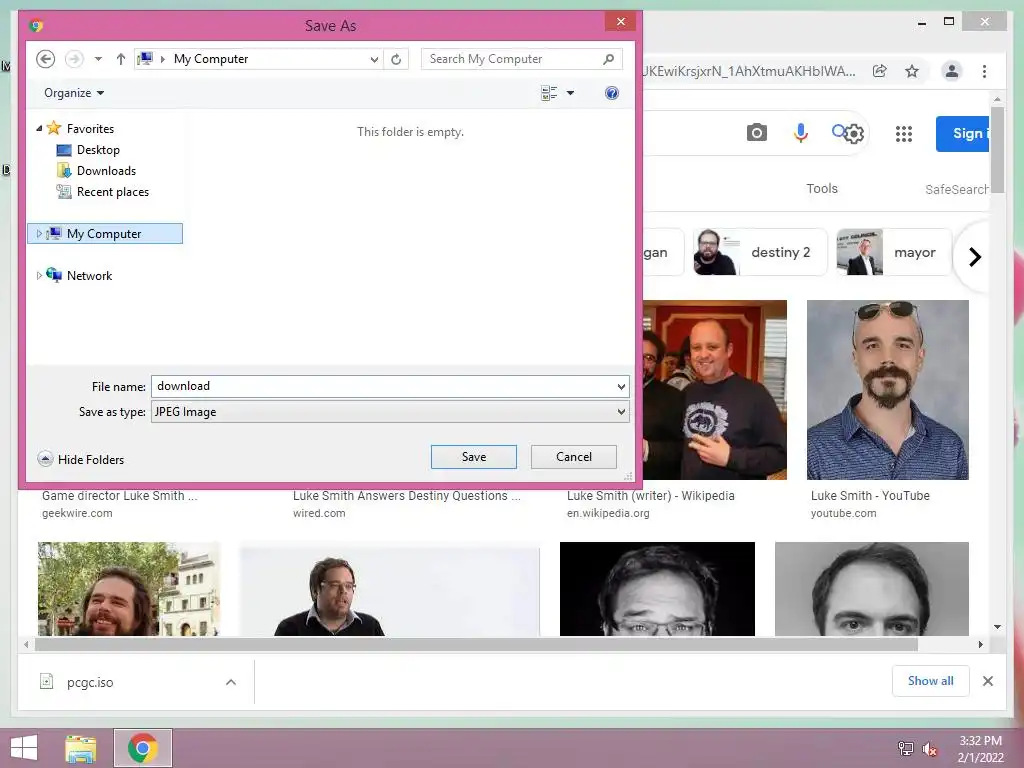Open the Google apps grid
This screenshot has height=768, width=1024.
click(903, 134)
